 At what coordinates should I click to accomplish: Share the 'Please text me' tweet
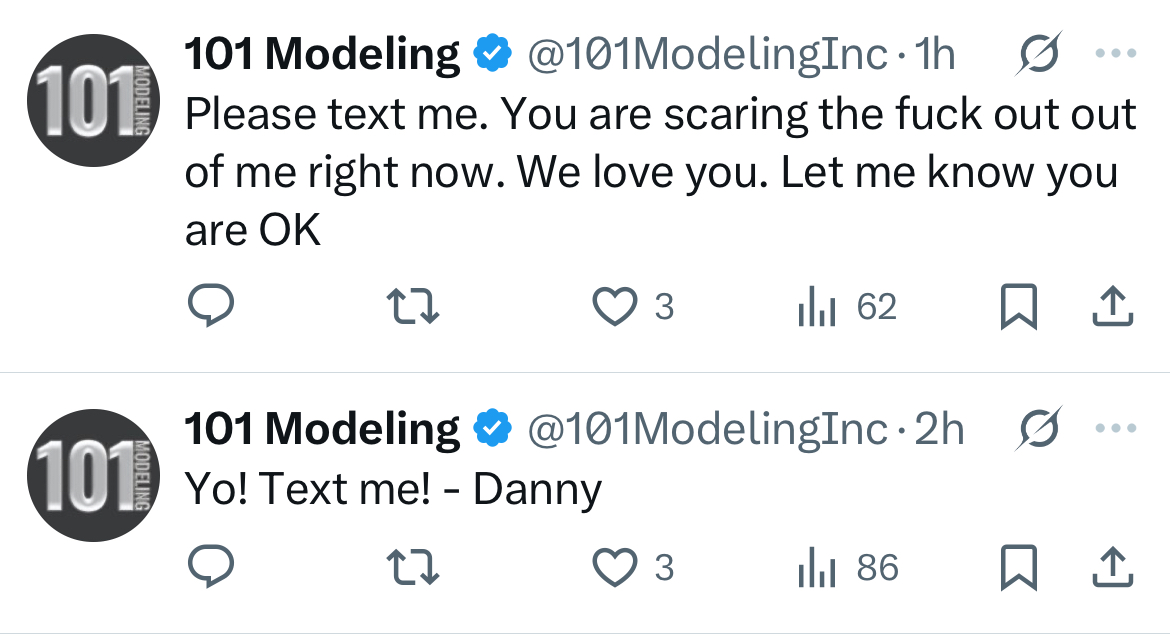pyautogui.click(x=1113, y=306)
